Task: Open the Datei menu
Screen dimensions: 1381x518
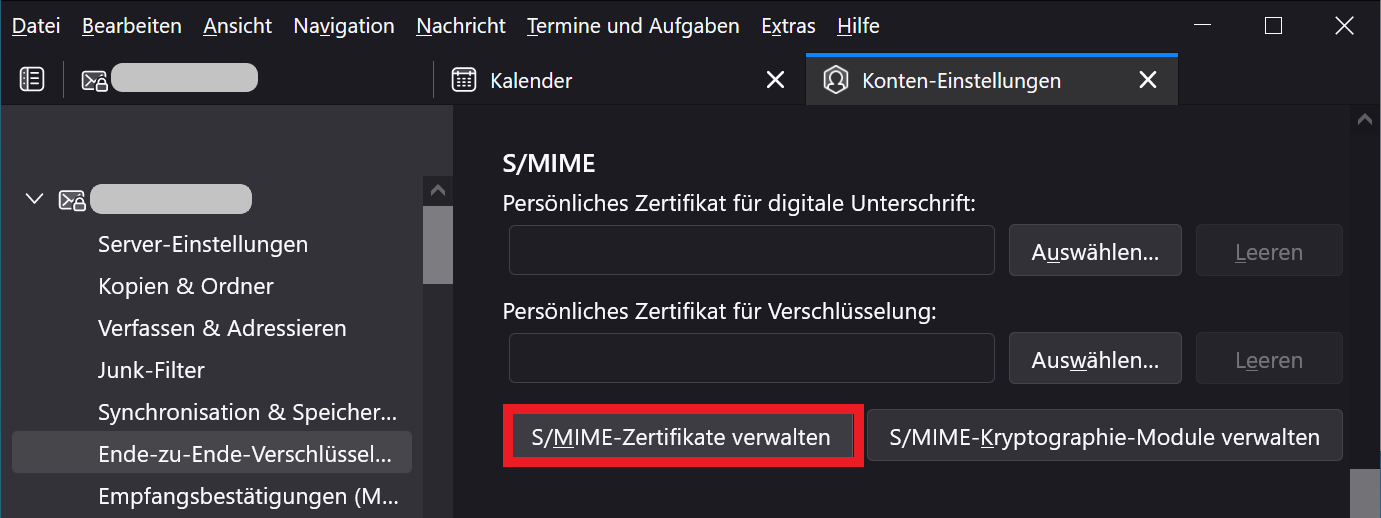Action: pos(36,26)
